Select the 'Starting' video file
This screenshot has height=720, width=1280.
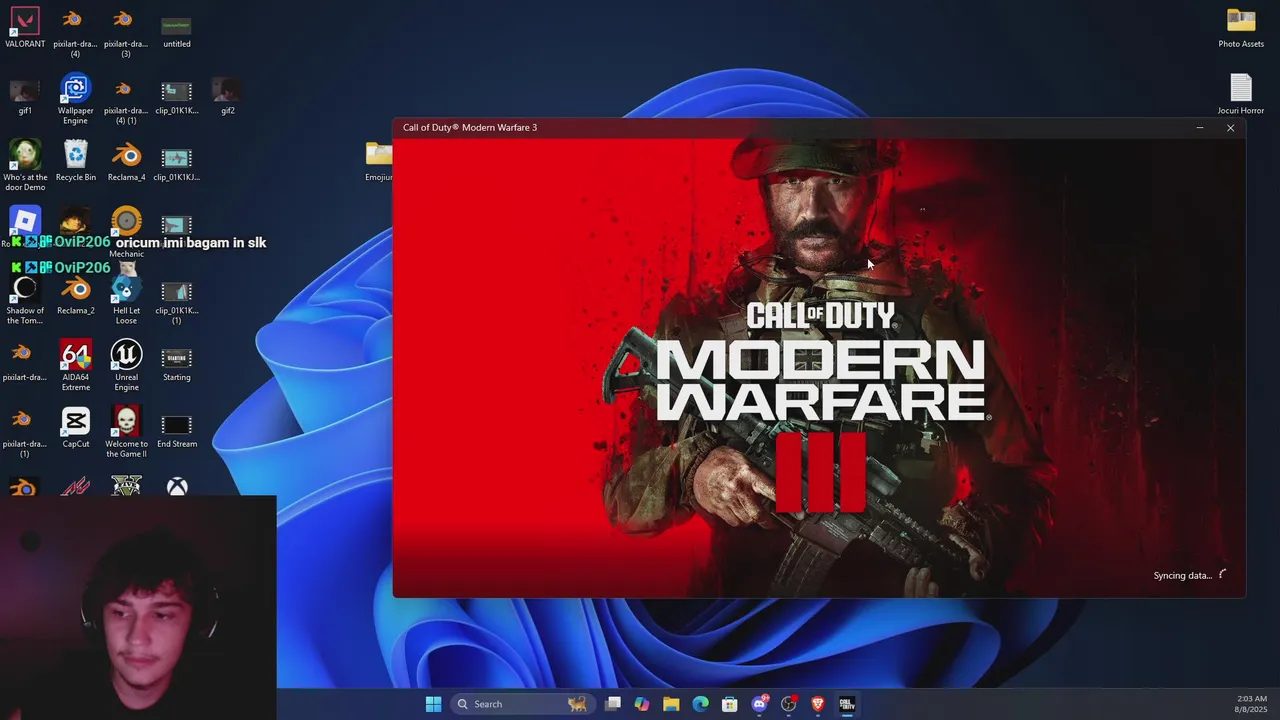(x=177, y=362)
